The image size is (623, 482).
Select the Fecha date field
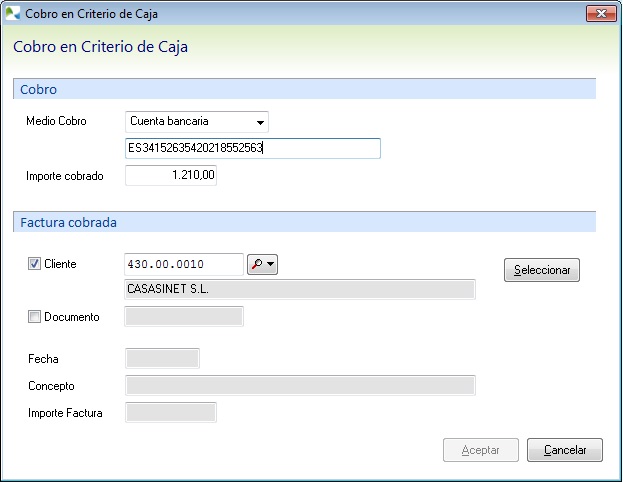point(162,358)
